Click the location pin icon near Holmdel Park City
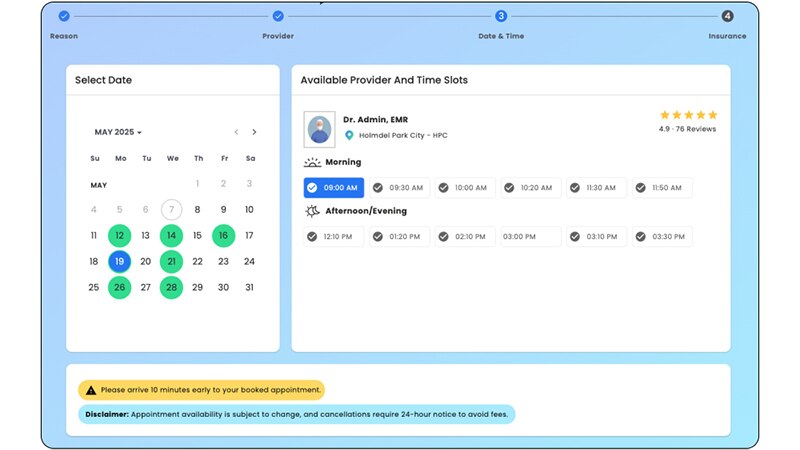The image size is (800, 450). point(349,135)
